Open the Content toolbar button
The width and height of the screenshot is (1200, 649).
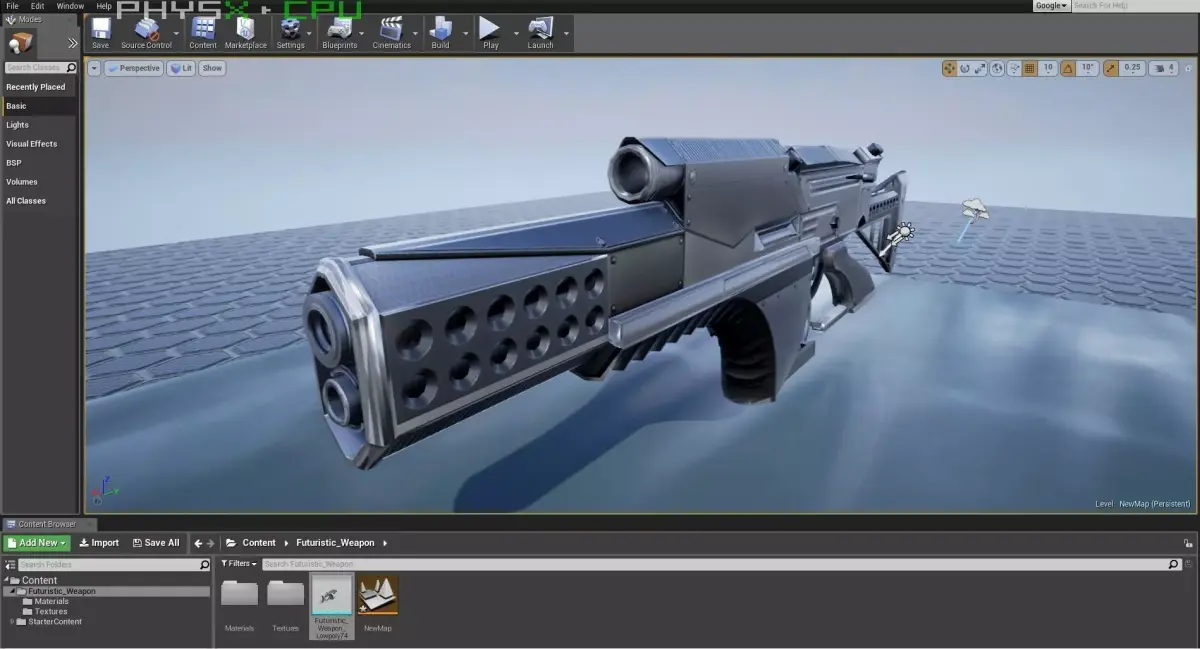[203, 32]
